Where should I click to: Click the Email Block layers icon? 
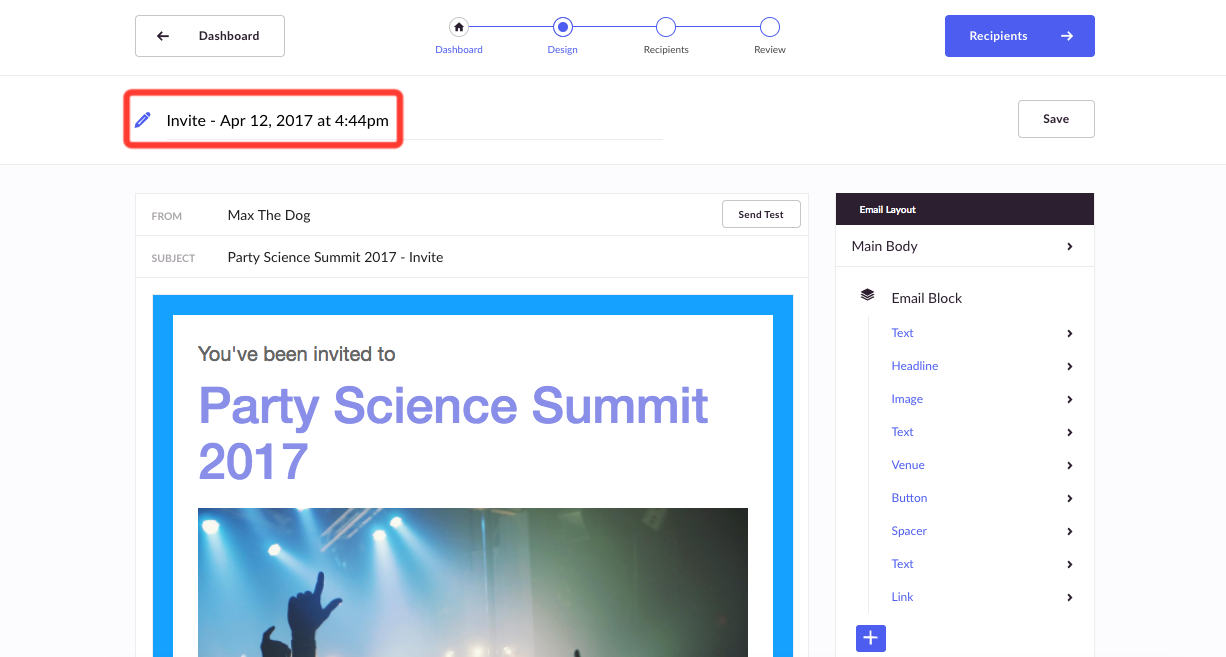coord(867,296)
